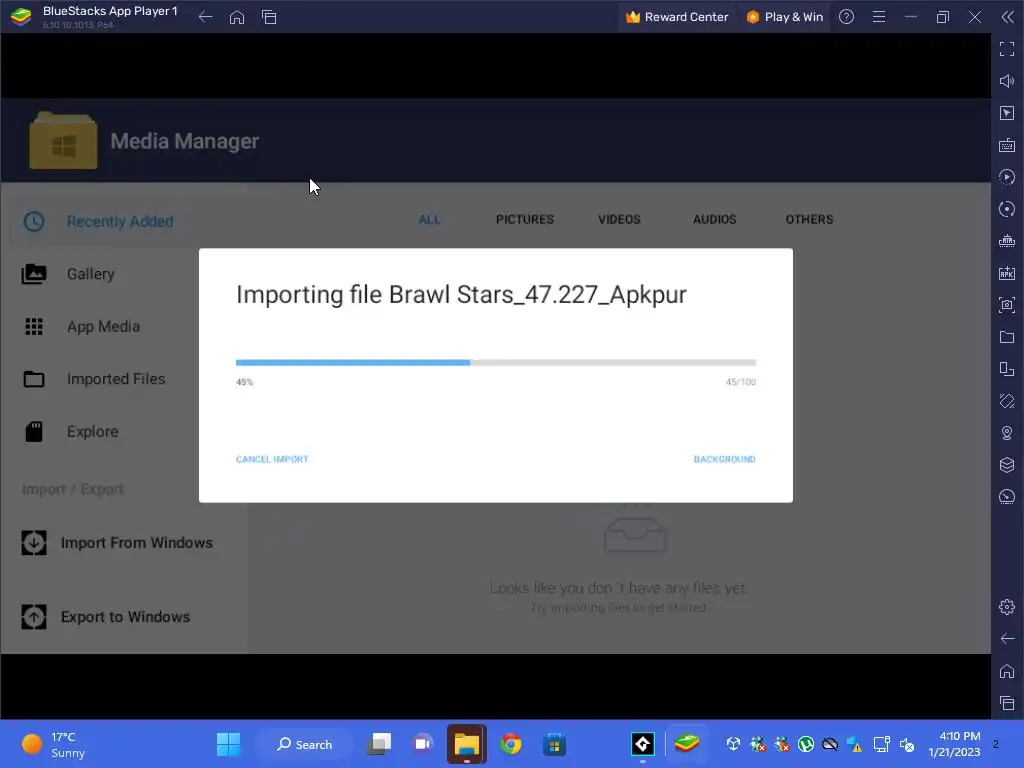The image size is (1024, 768).
Task: Switch to the AUDIOS tab
Action: (714, 219)
